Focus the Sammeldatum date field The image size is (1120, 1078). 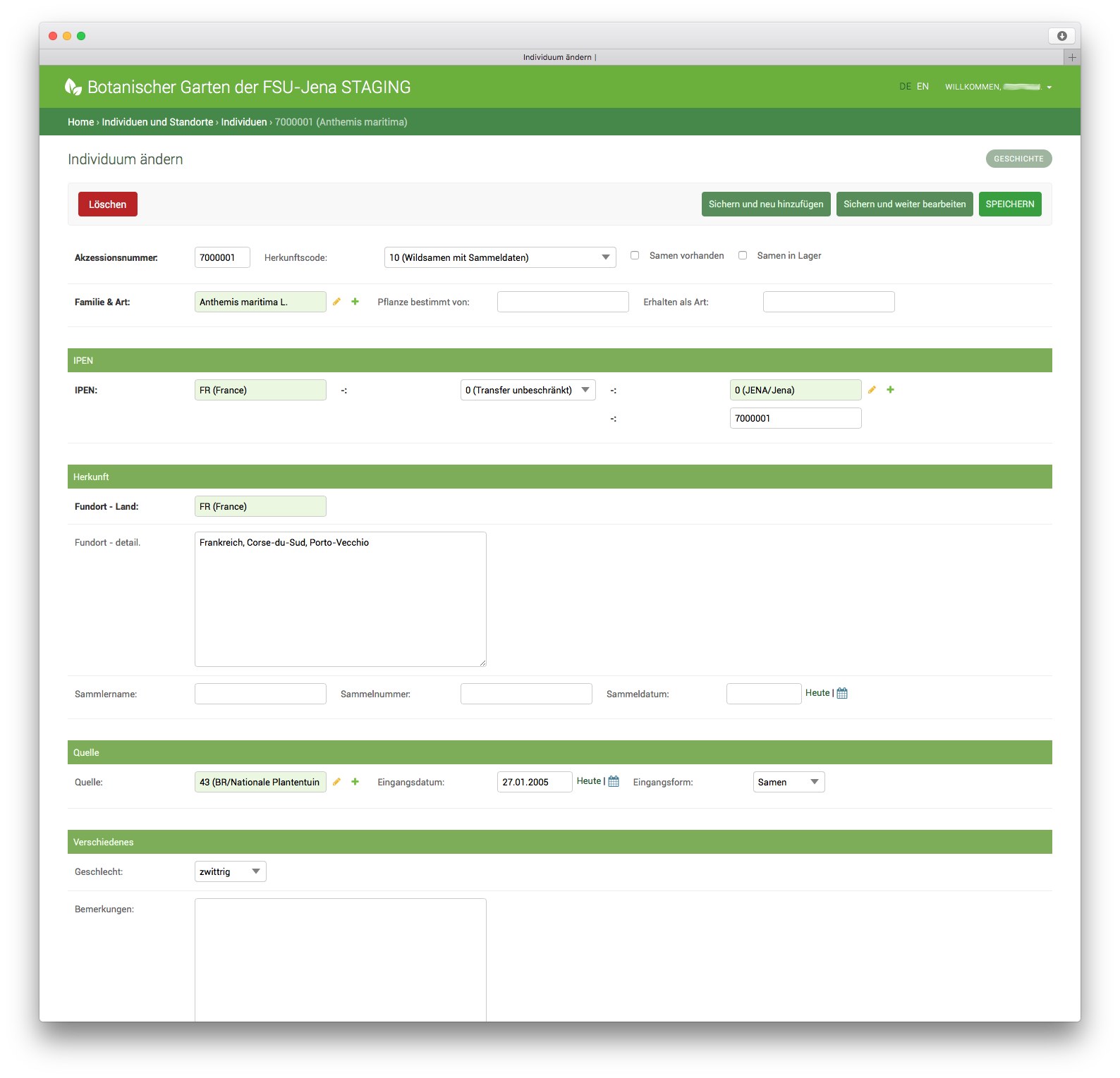pyautogui.click(x=764, y=694)
